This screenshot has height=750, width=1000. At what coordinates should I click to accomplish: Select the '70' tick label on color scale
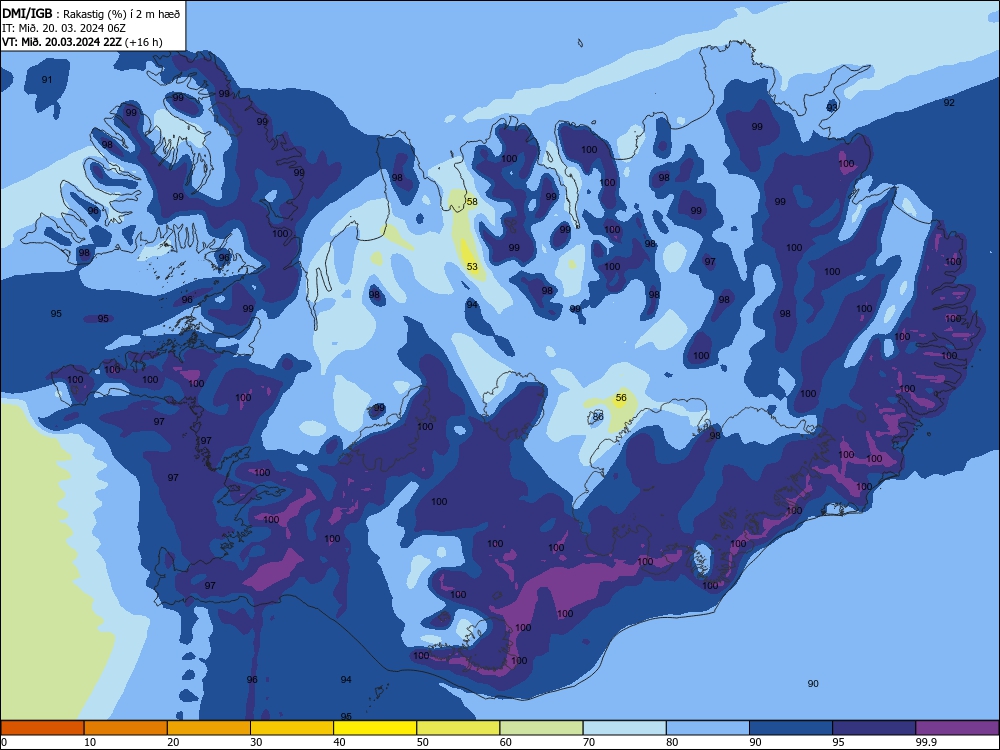click(x=589, y=742)
